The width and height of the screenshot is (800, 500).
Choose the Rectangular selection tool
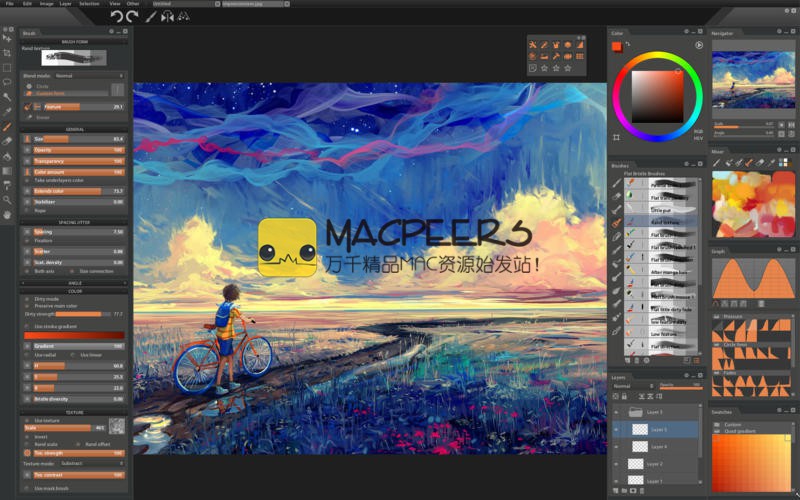tap(7, 67)
